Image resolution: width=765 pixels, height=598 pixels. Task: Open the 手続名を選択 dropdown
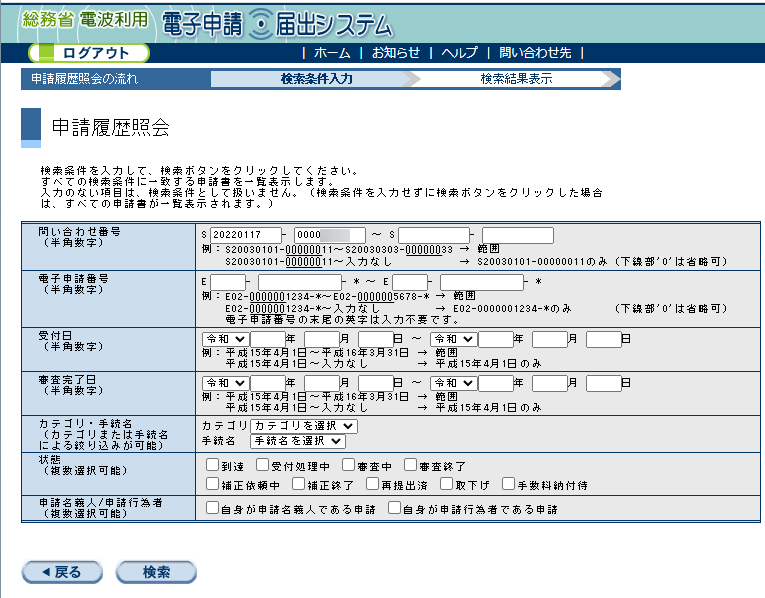click(298, 441)
